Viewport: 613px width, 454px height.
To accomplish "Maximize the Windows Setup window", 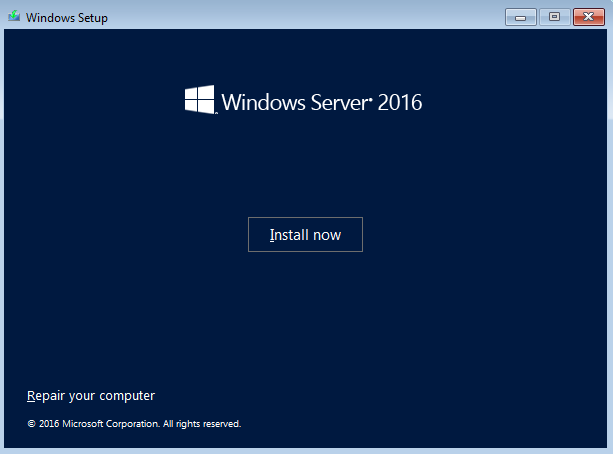I will coord(554,17).
